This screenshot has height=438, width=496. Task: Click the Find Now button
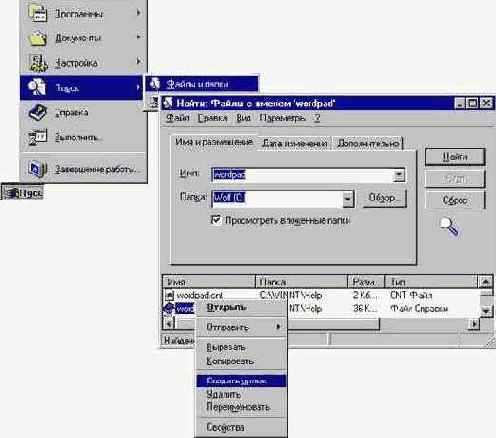click(455, 157)
